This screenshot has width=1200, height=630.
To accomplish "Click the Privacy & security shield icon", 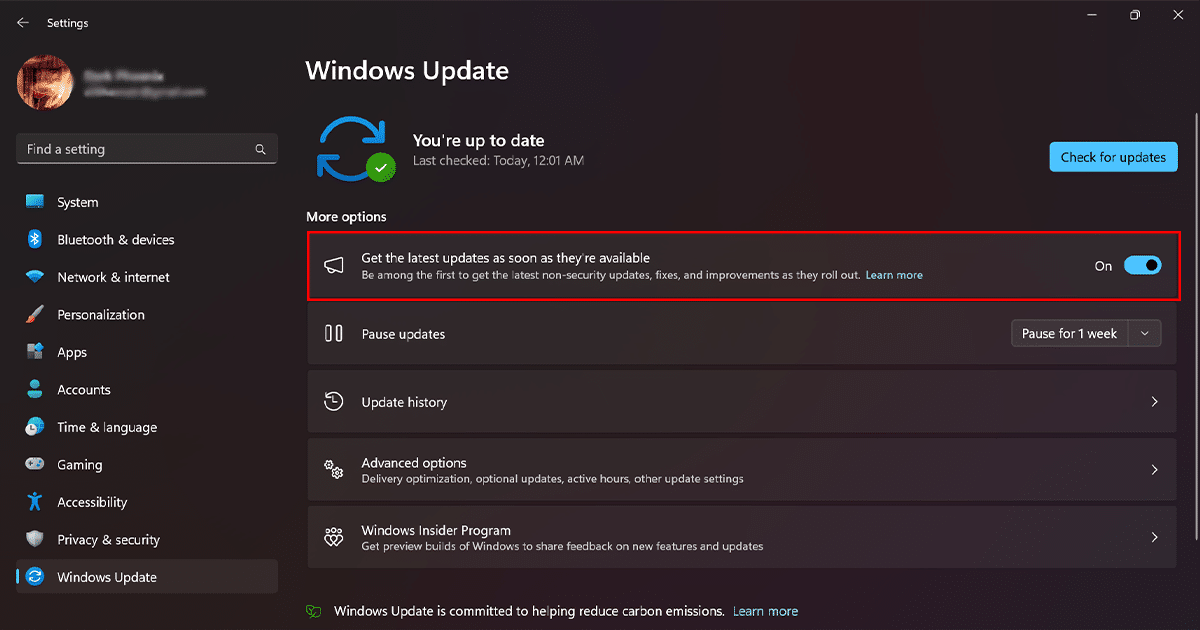I will tap(35, 540).
